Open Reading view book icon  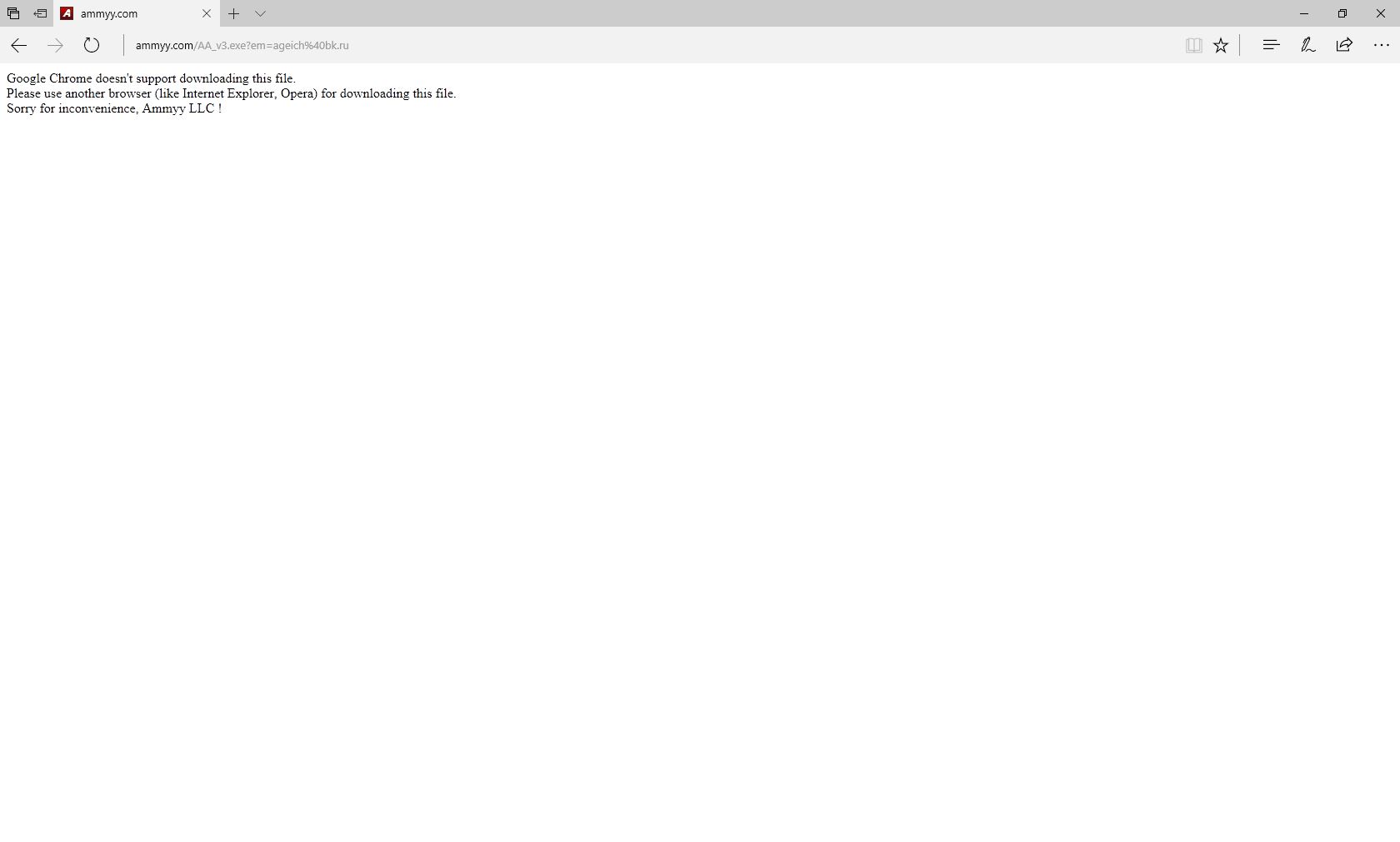point(1194,45)
